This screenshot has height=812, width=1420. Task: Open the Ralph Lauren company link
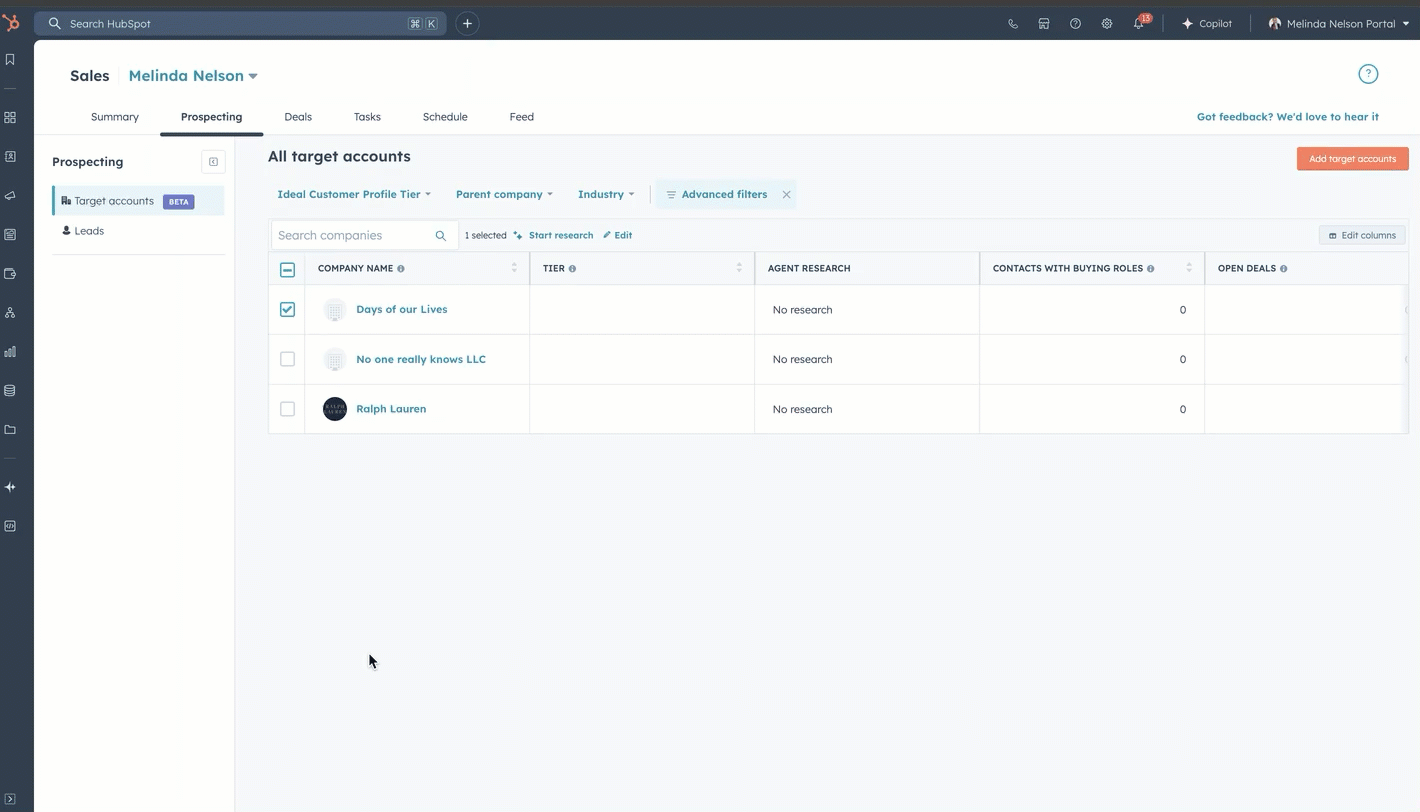[391, 409]
